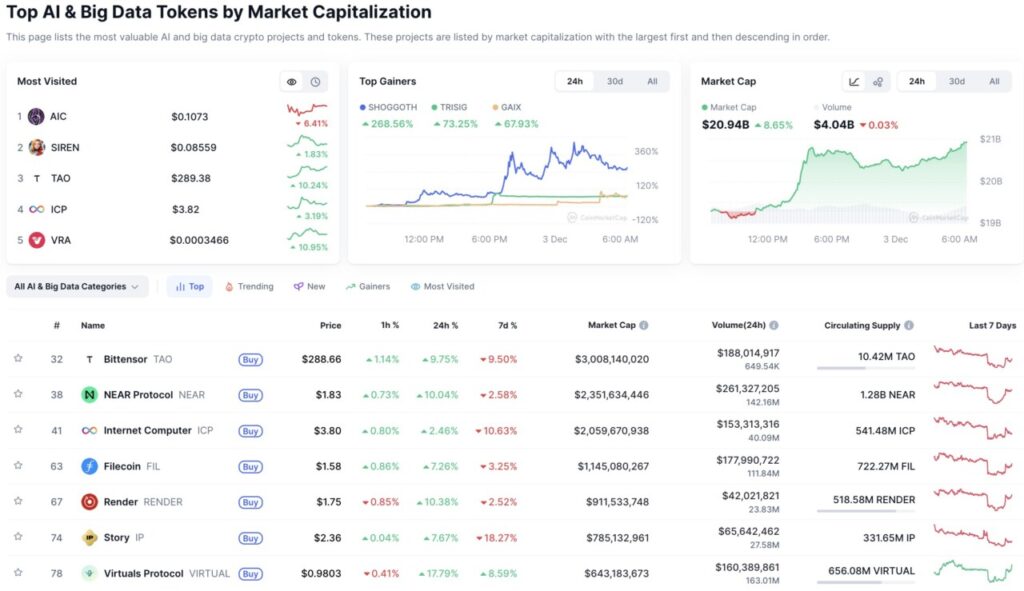This screenshot has height=591, width=1024.
Task: Sort the table by Price column header
Action: point(330,325)
